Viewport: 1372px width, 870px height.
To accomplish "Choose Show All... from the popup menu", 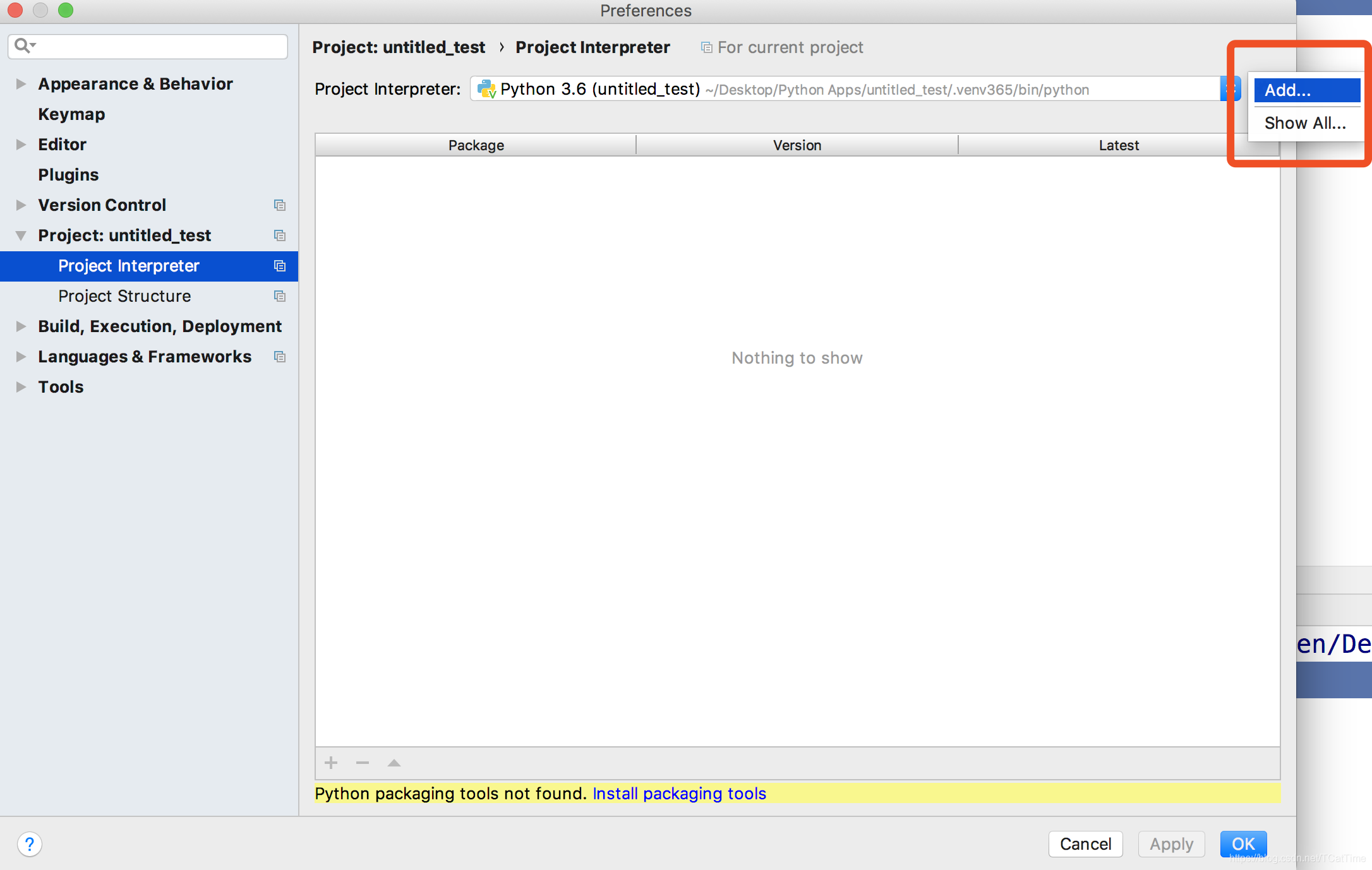I will [1305, 123].
